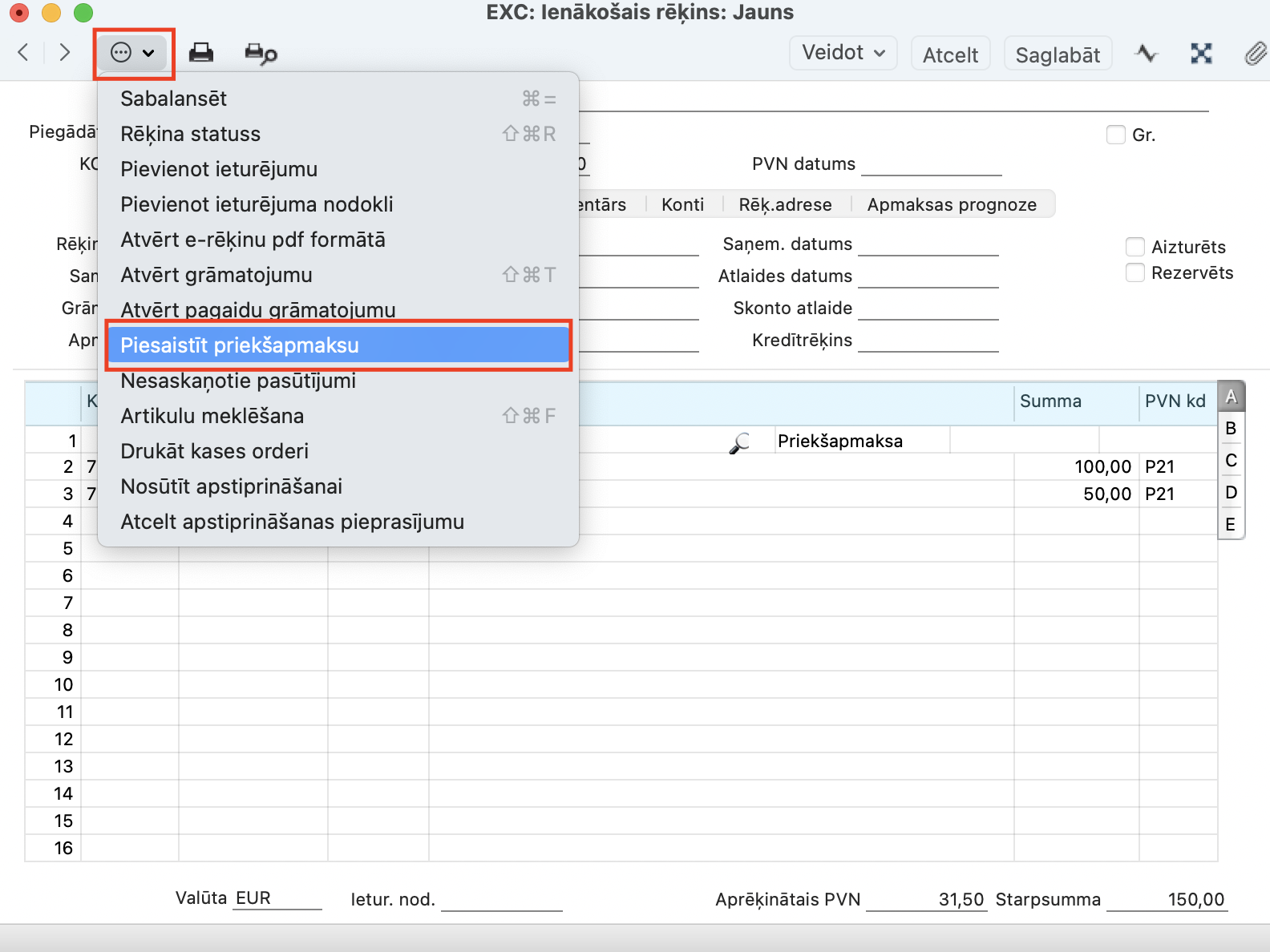Click magnifier icon in row 1
1270x952 pixels.
[x=739, y=442]
